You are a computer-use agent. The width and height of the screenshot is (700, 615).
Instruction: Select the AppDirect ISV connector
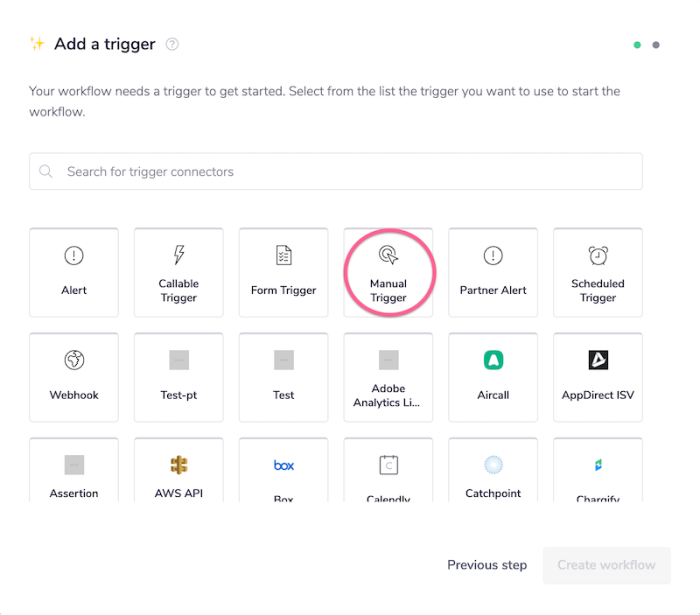[x=598, y=377]
